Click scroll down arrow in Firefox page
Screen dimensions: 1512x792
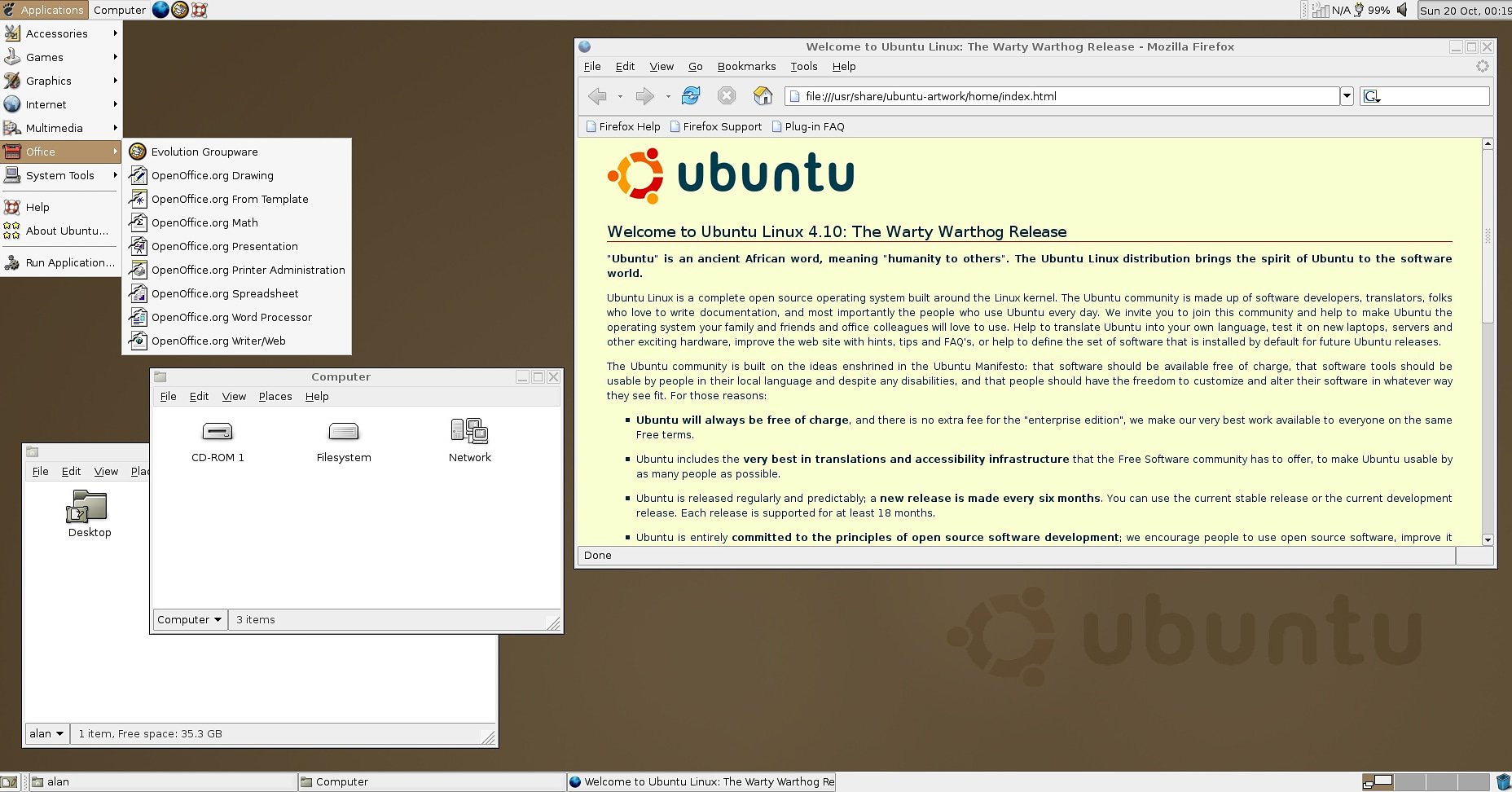tap(1488, 539)
